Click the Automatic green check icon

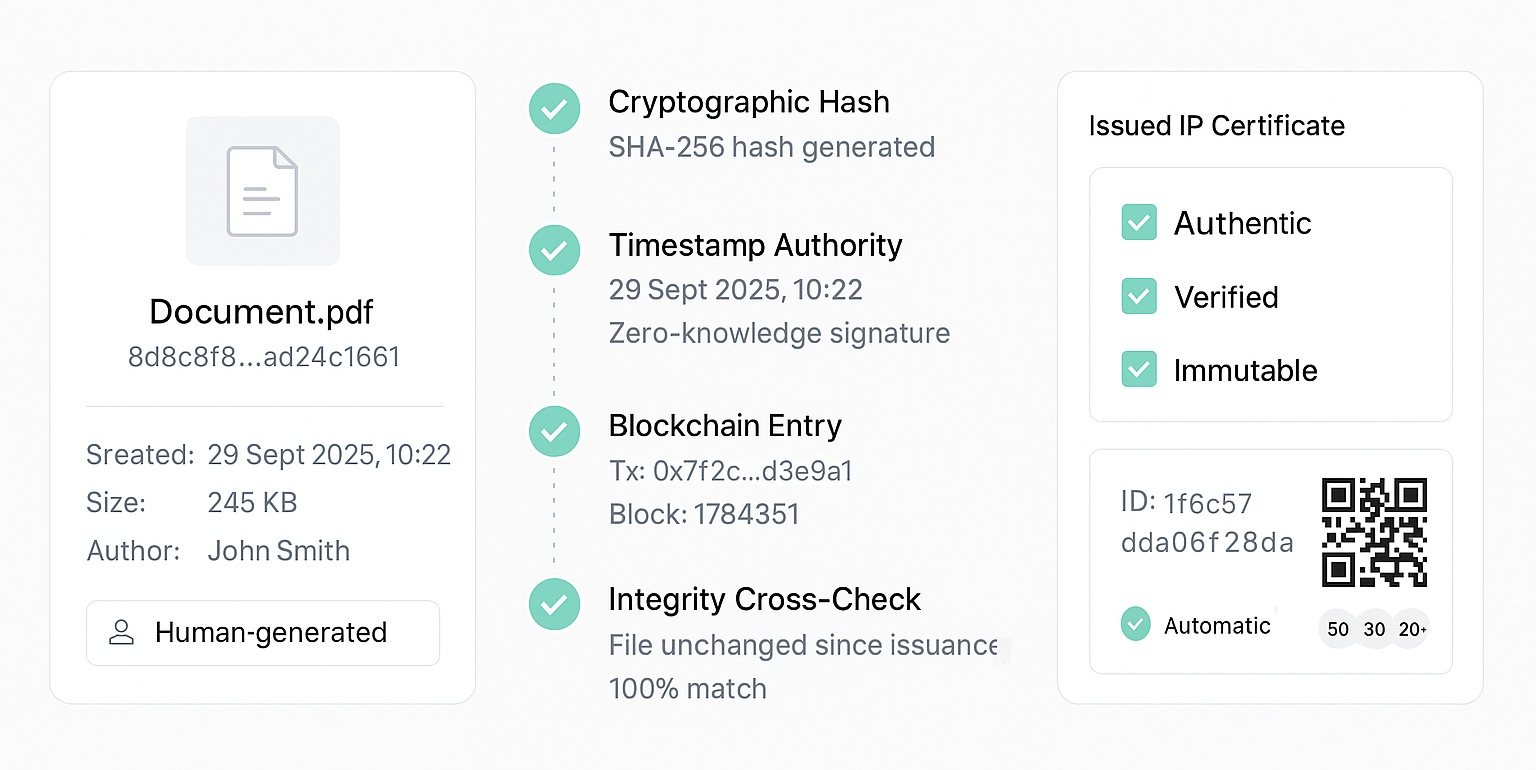[x=1135, y=625]
